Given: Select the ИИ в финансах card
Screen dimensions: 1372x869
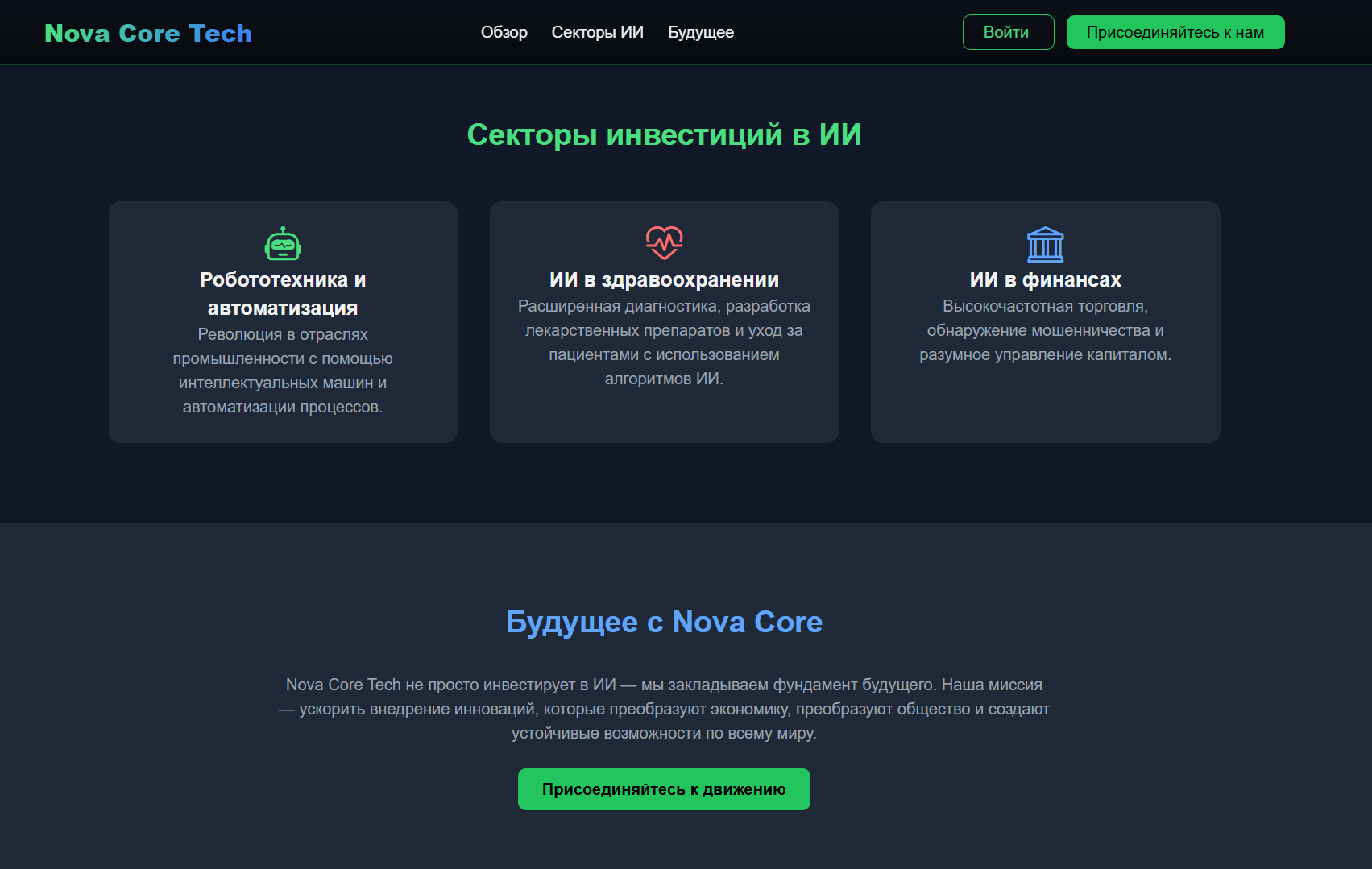Looking at the screenshot, I should pos(1045,322).
